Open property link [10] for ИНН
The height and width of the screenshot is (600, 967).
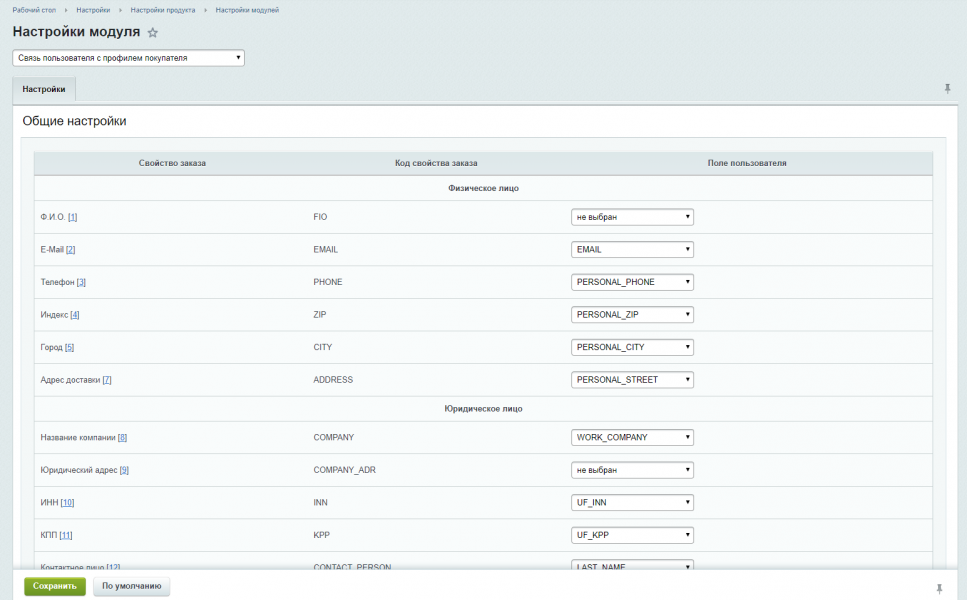(x=67, y=503)
